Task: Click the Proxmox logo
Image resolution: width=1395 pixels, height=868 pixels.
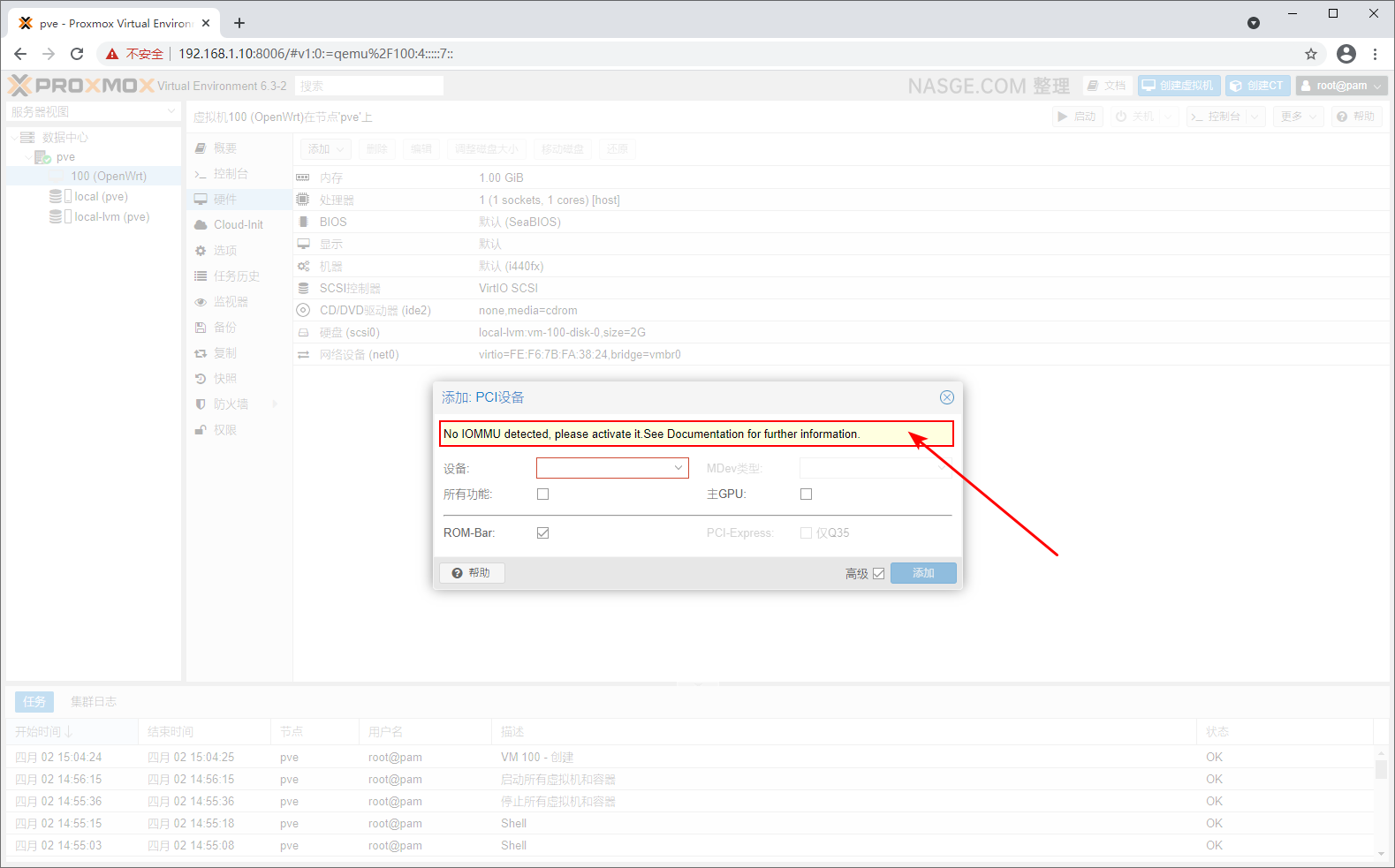Action: [x=81, y=86]
